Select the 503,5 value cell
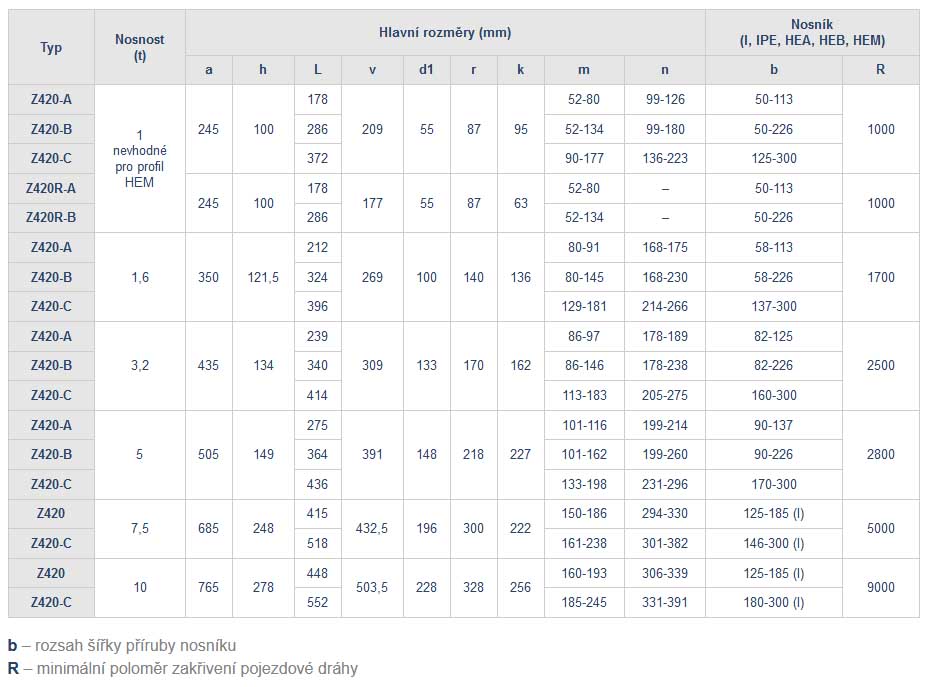This screenshot has width=929, height=687. pyautogui.click(x=372, y=588)
